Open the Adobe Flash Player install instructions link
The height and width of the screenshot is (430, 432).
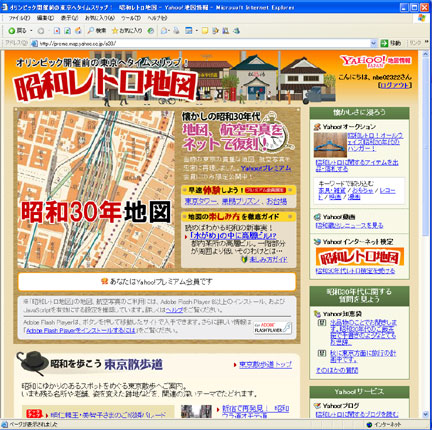pyautogui.click(x=81, y=330)
